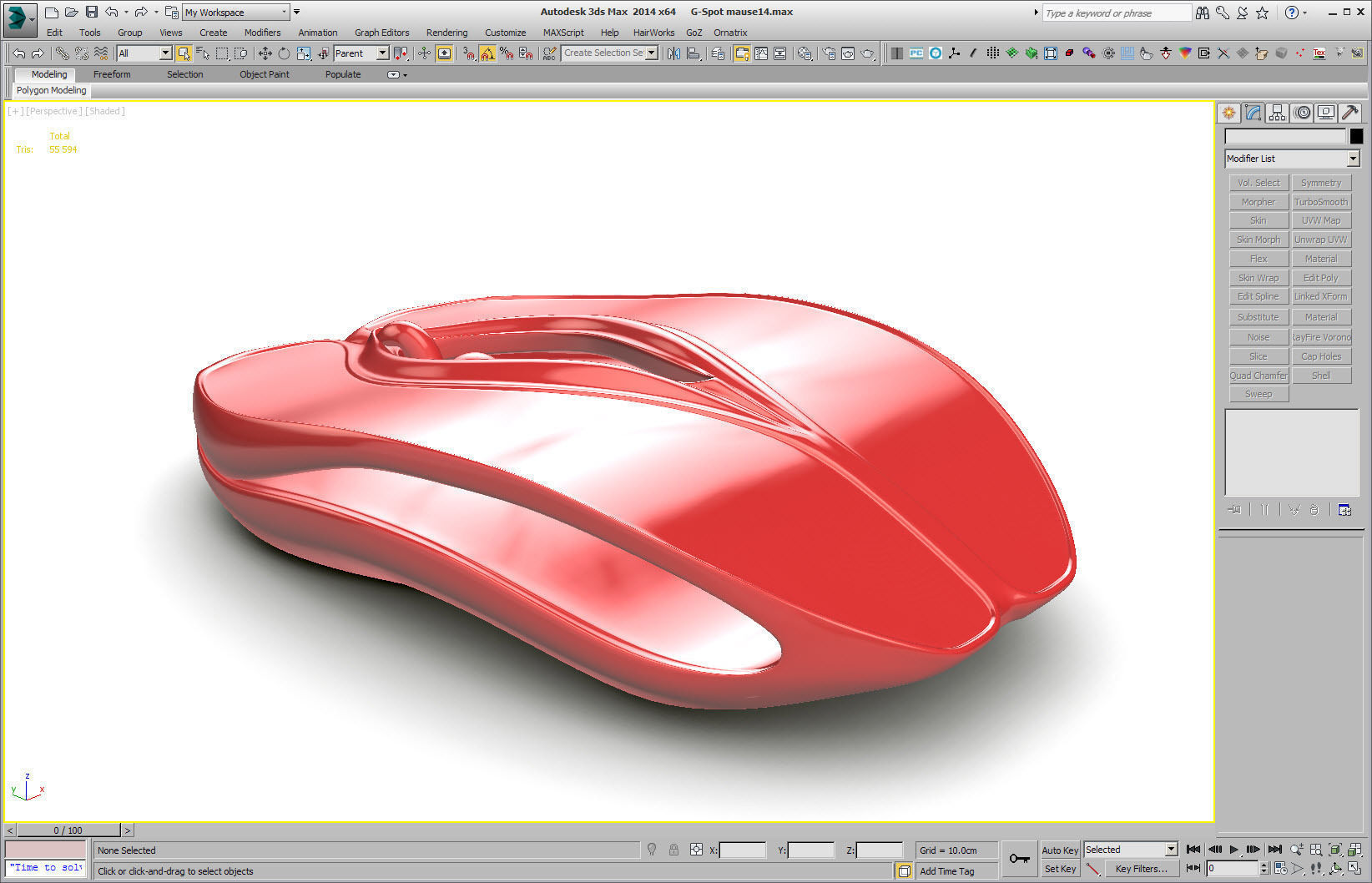1372x883 pixels.
Task: Expand the undo history dropdown arrow
Action: point(126,13)
